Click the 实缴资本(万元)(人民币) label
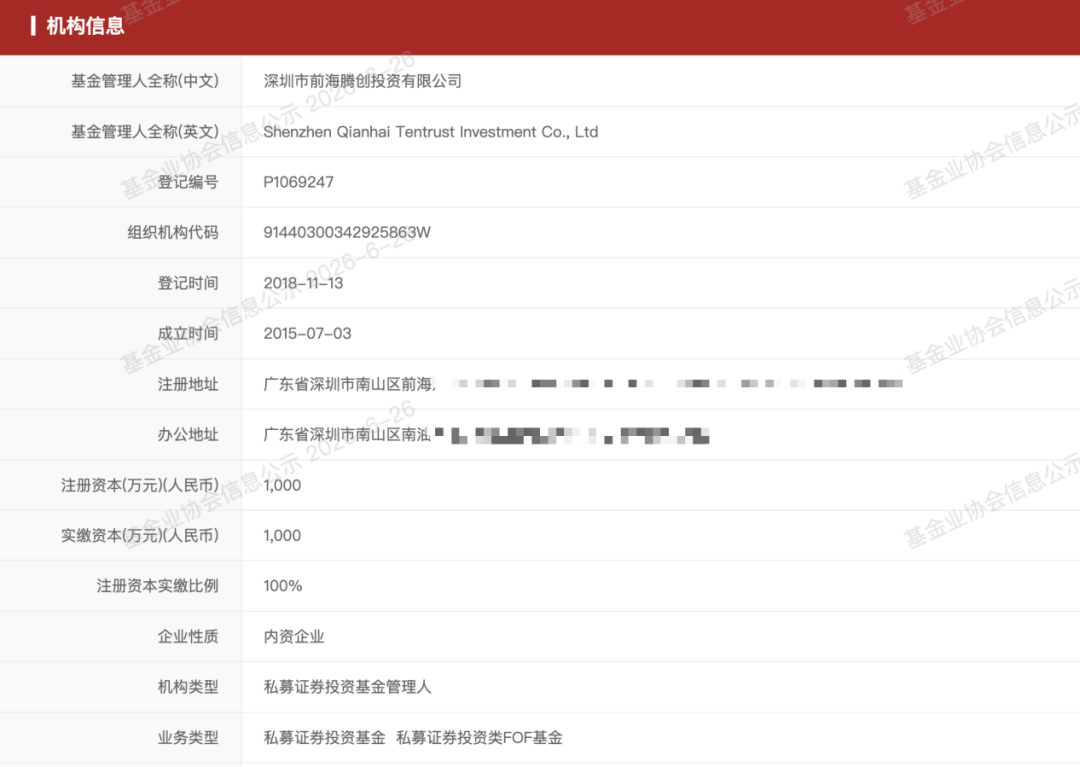Image resolution: width=1080 pixels, height=767 pixels. click(x=140, y=536)
